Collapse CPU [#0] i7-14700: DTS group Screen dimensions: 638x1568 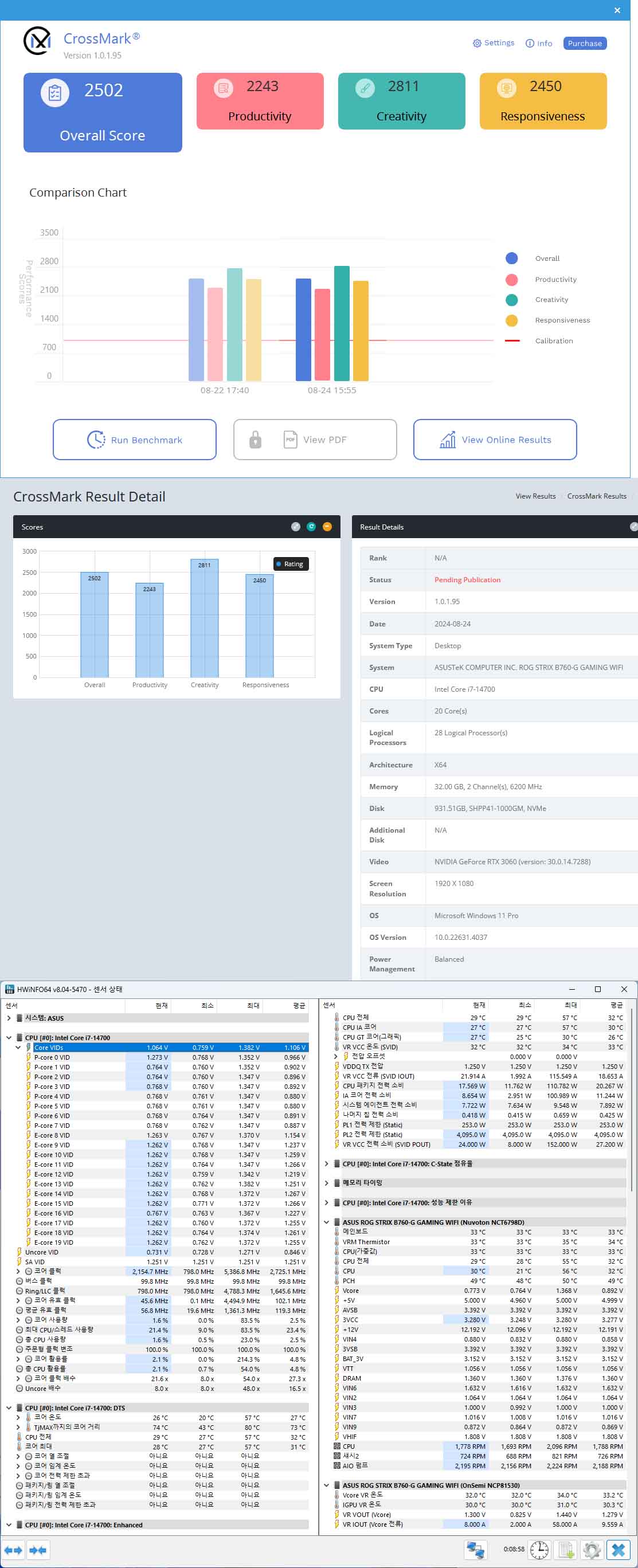[9, 1408]
